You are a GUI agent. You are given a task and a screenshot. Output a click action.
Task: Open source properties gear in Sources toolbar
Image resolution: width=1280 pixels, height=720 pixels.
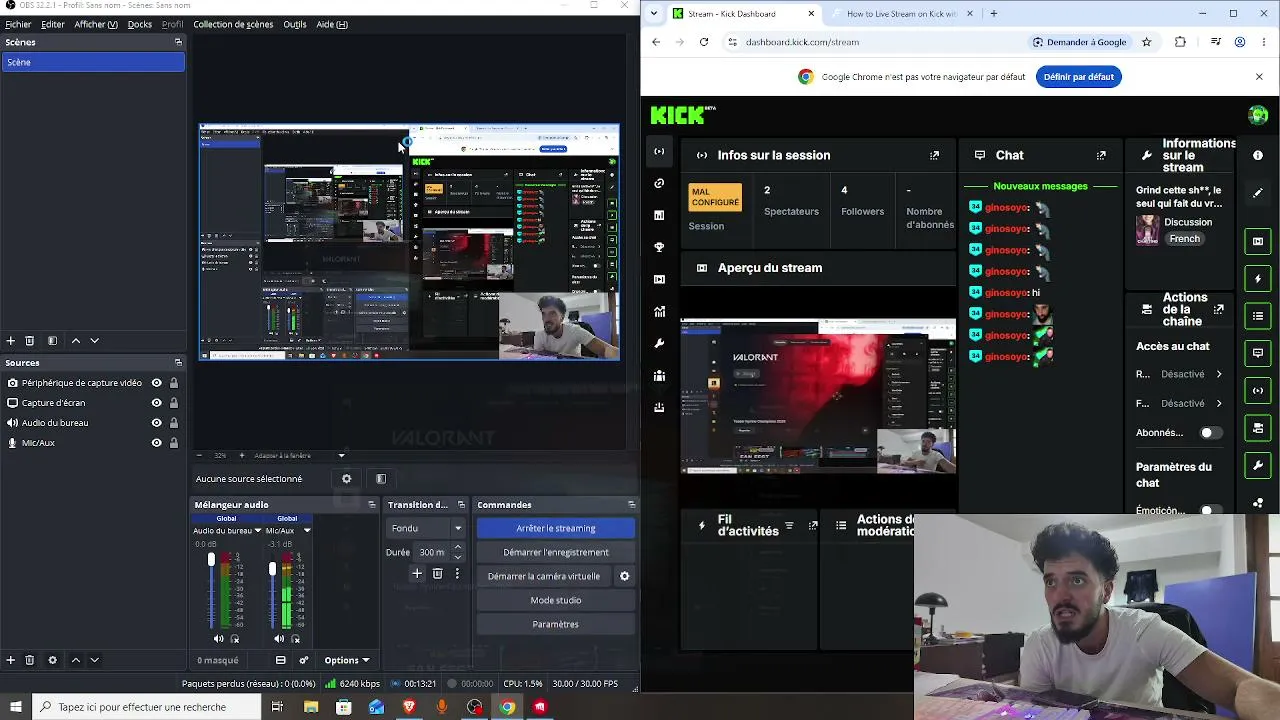pos(53,660)
